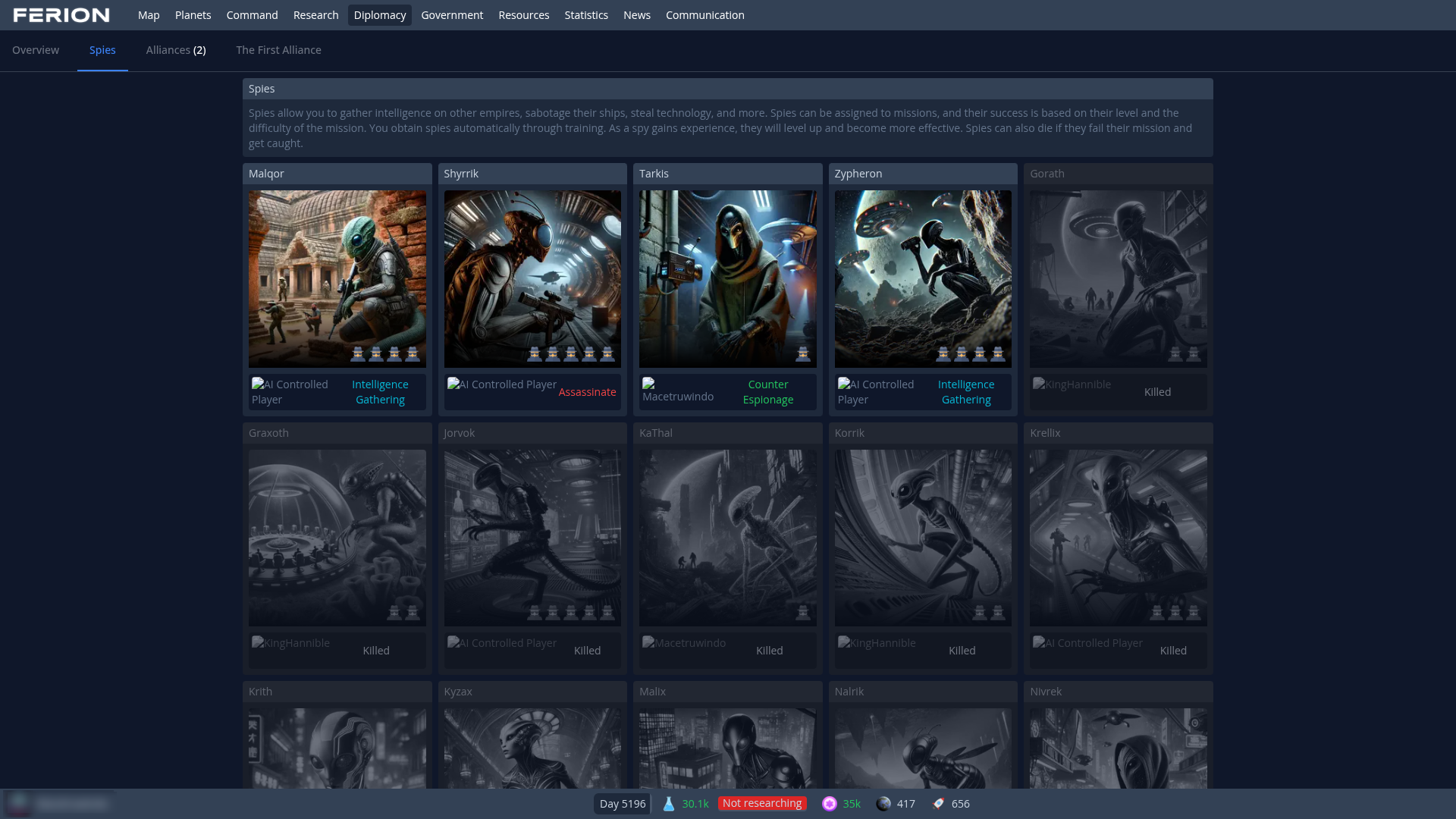Open killed spy Jorvok's portrait
The width and height of the screenshot is (1456, 819).
(x=532, y=538)
